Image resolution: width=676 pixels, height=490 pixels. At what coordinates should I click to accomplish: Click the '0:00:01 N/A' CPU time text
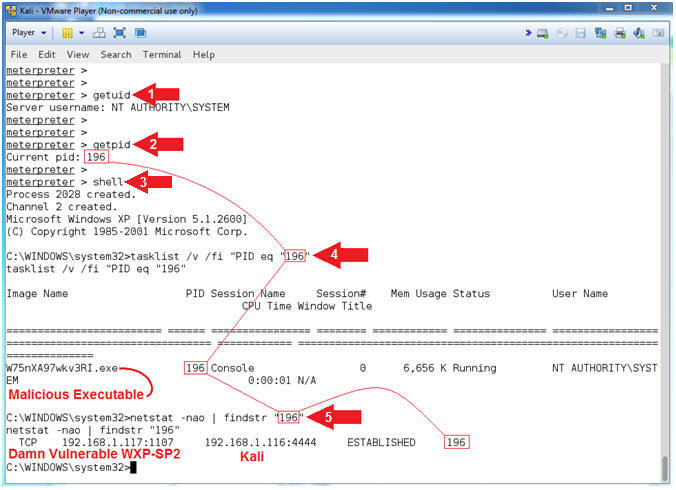(x=282, y=381)
